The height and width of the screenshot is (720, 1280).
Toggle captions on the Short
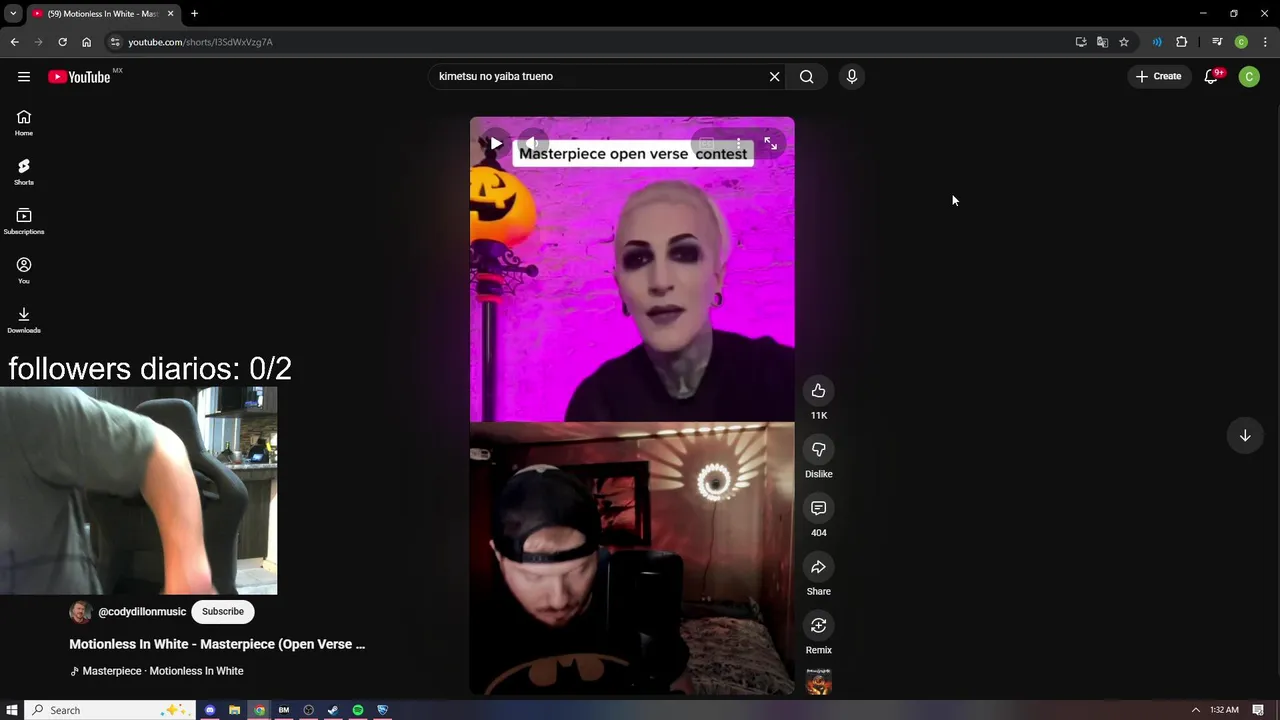pos(706,143)
